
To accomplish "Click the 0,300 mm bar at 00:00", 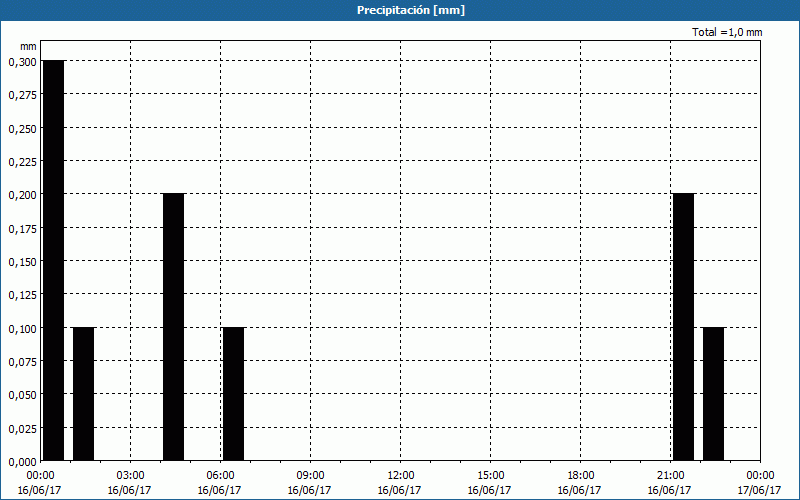I will [x=54, y=261].
